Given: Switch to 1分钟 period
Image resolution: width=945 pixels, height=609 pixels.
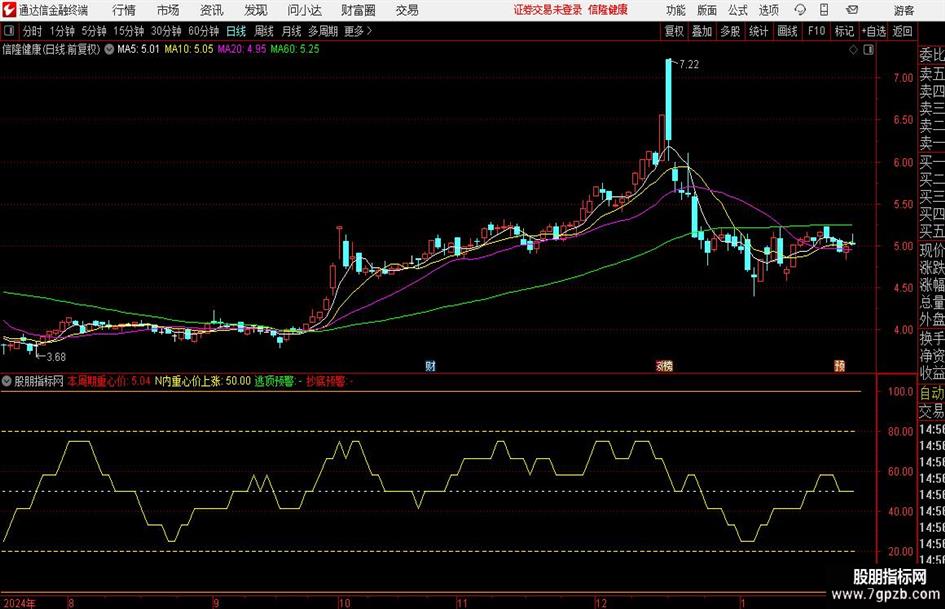Looking at the screenshot, I should click(62, 31).
